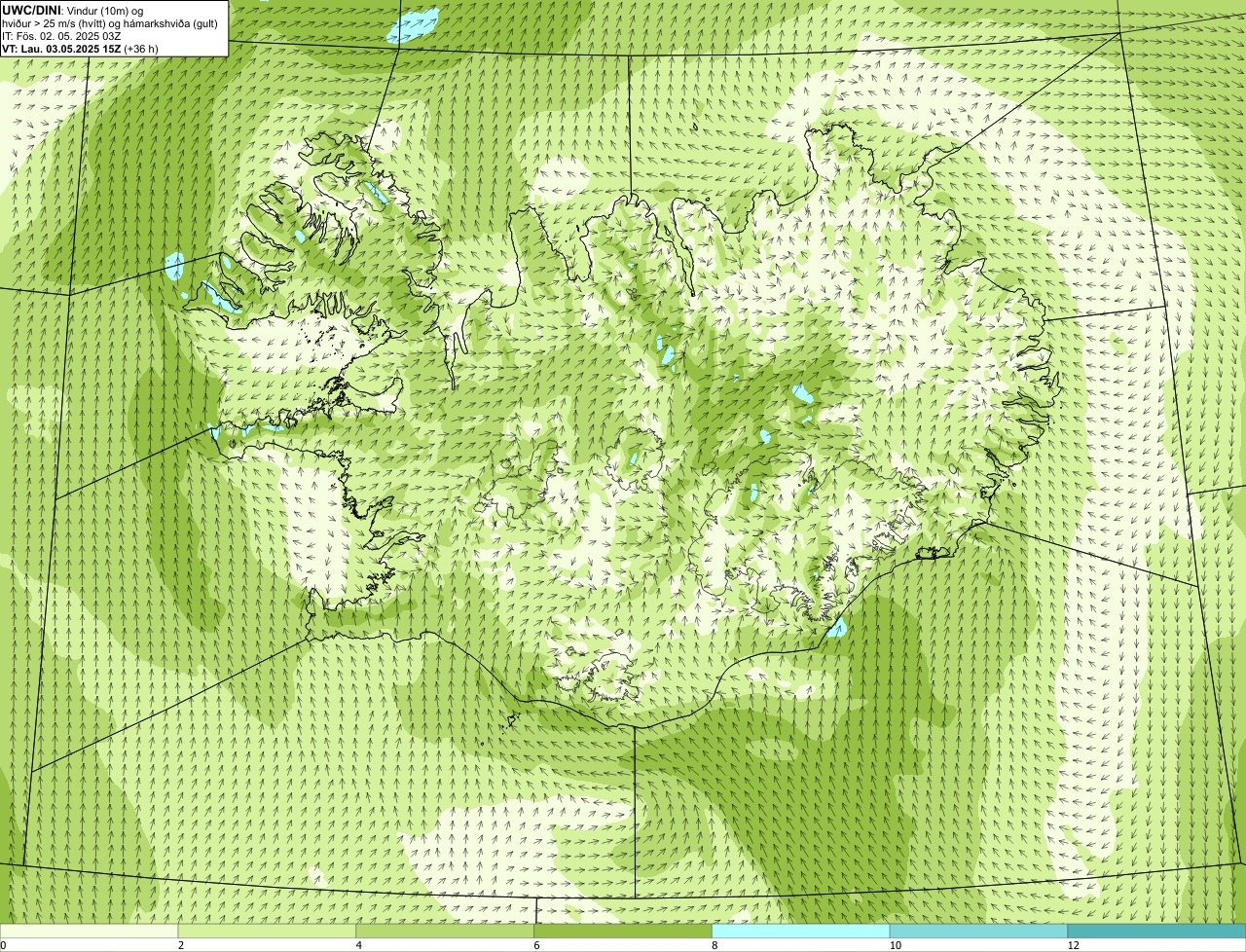
Task: Click the 4–6 m/s green colorbar segment
Action: 446,931
